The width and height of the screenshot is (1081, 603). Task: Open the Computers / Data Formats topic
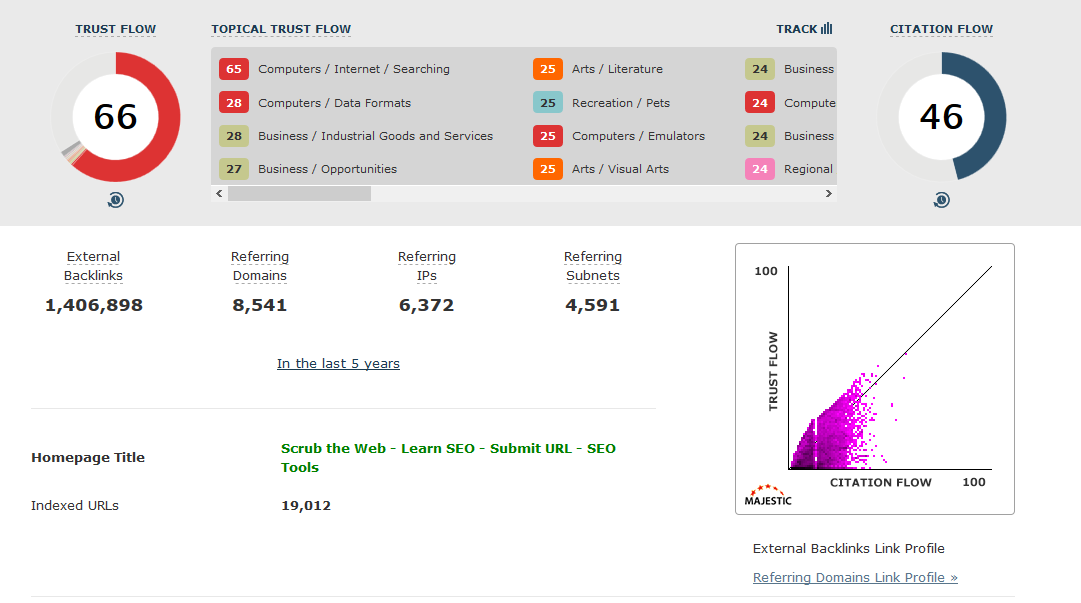pyautogui.click(x=334, y=103)
